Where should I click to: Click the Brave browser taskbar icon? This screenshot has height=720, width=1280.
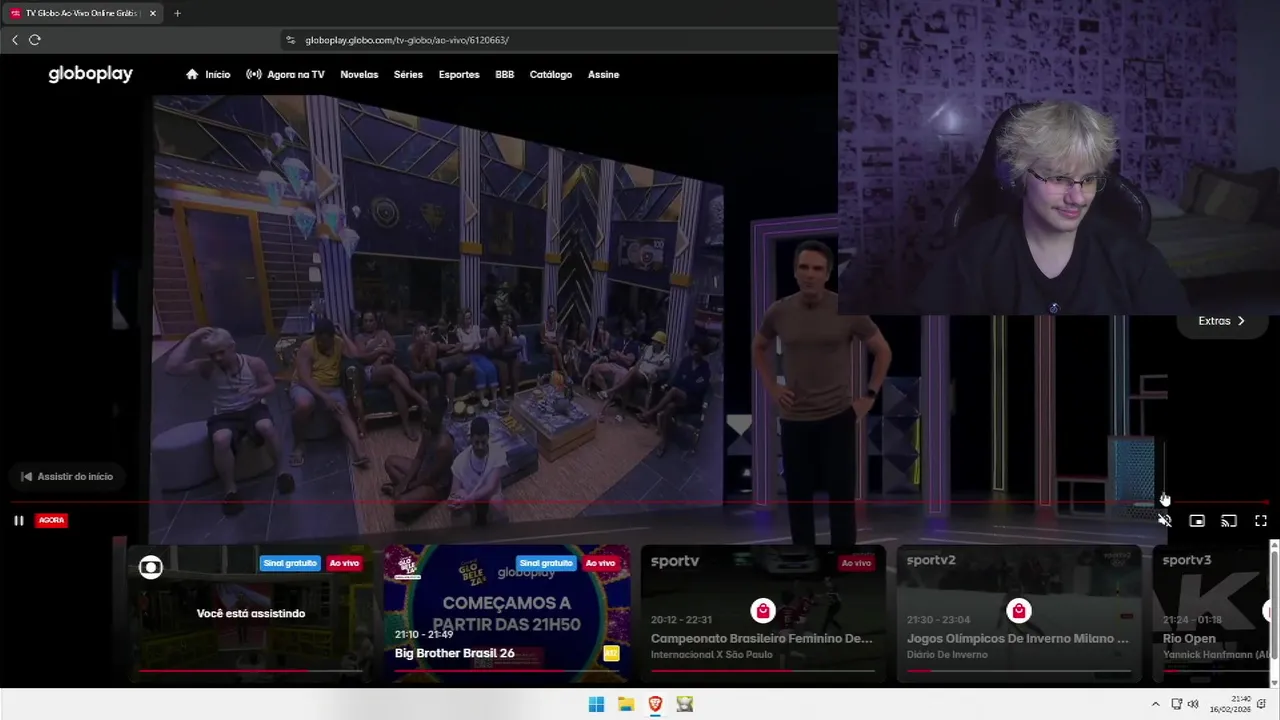click(655, 704)
